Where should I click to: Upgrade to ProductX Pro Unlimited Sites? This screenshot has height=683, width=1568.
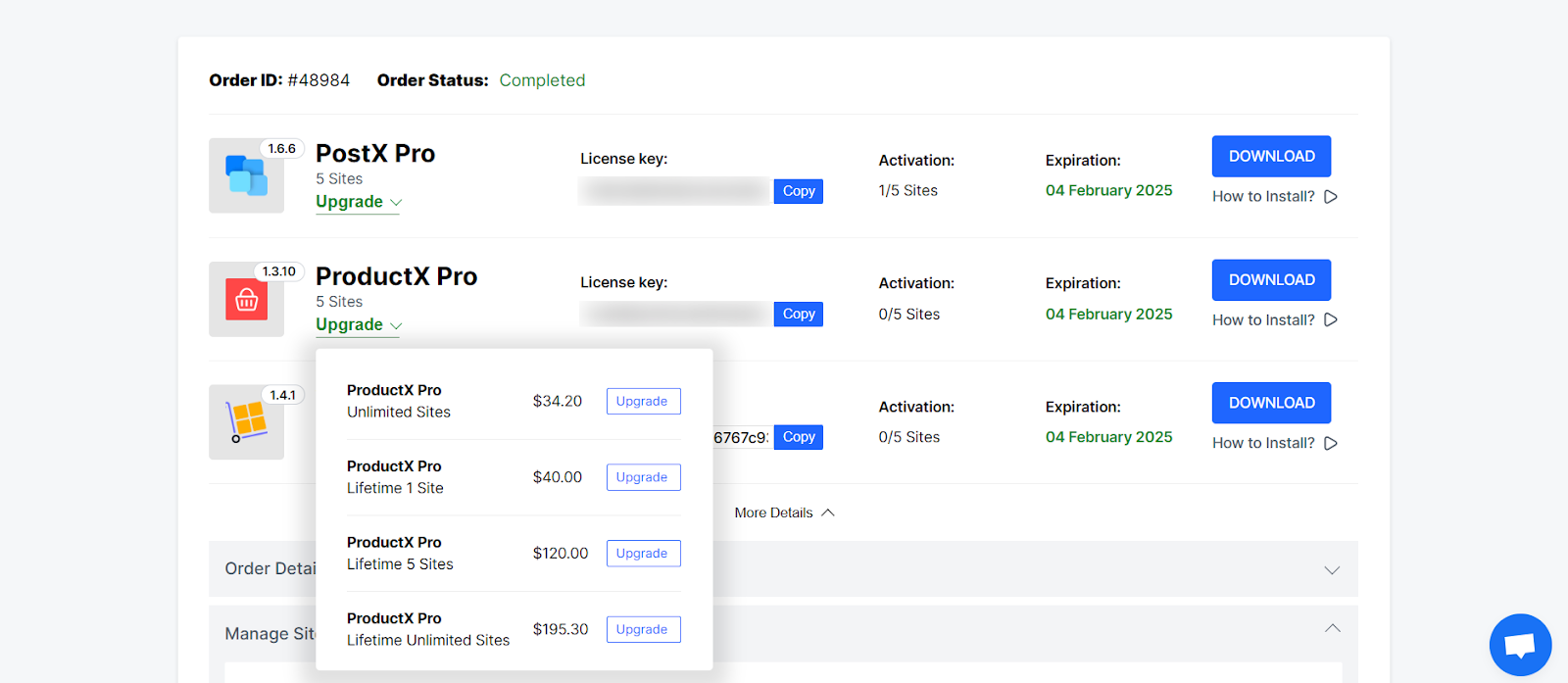click(643, 401)
